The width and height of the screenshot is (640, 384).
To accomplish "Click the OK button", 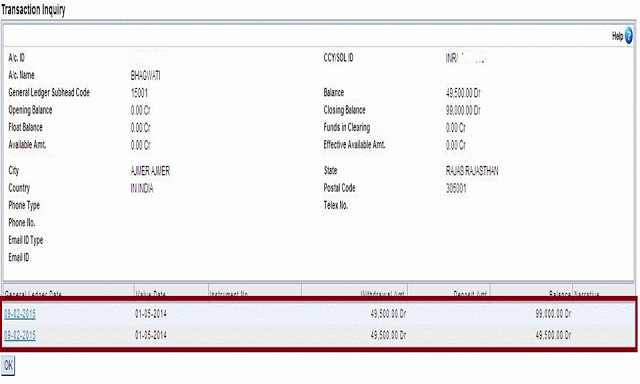I will pyautogui.click(x=8, y=365).
